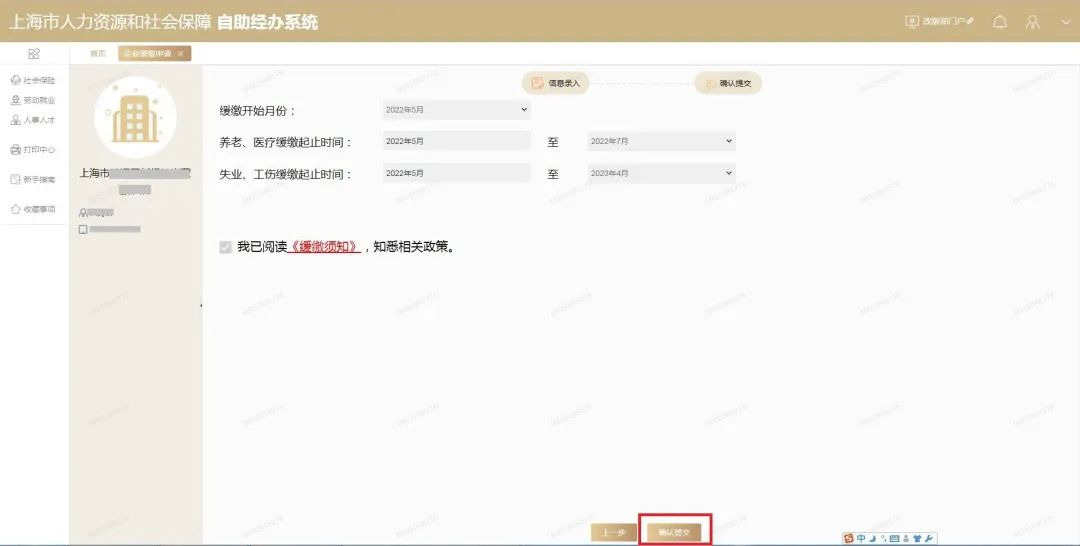The width and height of the screenshot is (1080, 546).
Task: Click the 确认提交 button
Action: pyautogui.click(x=674, y=533)
